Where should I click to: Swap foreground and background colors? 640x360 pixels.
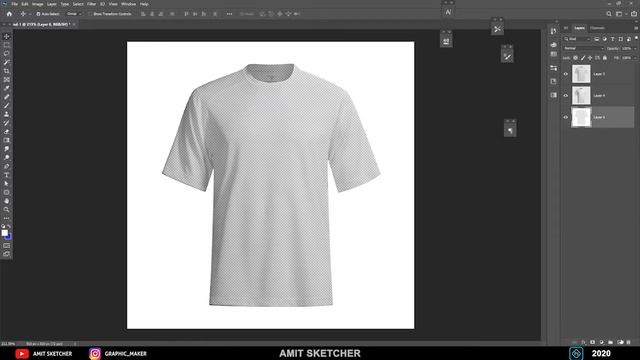pos(9,227)
